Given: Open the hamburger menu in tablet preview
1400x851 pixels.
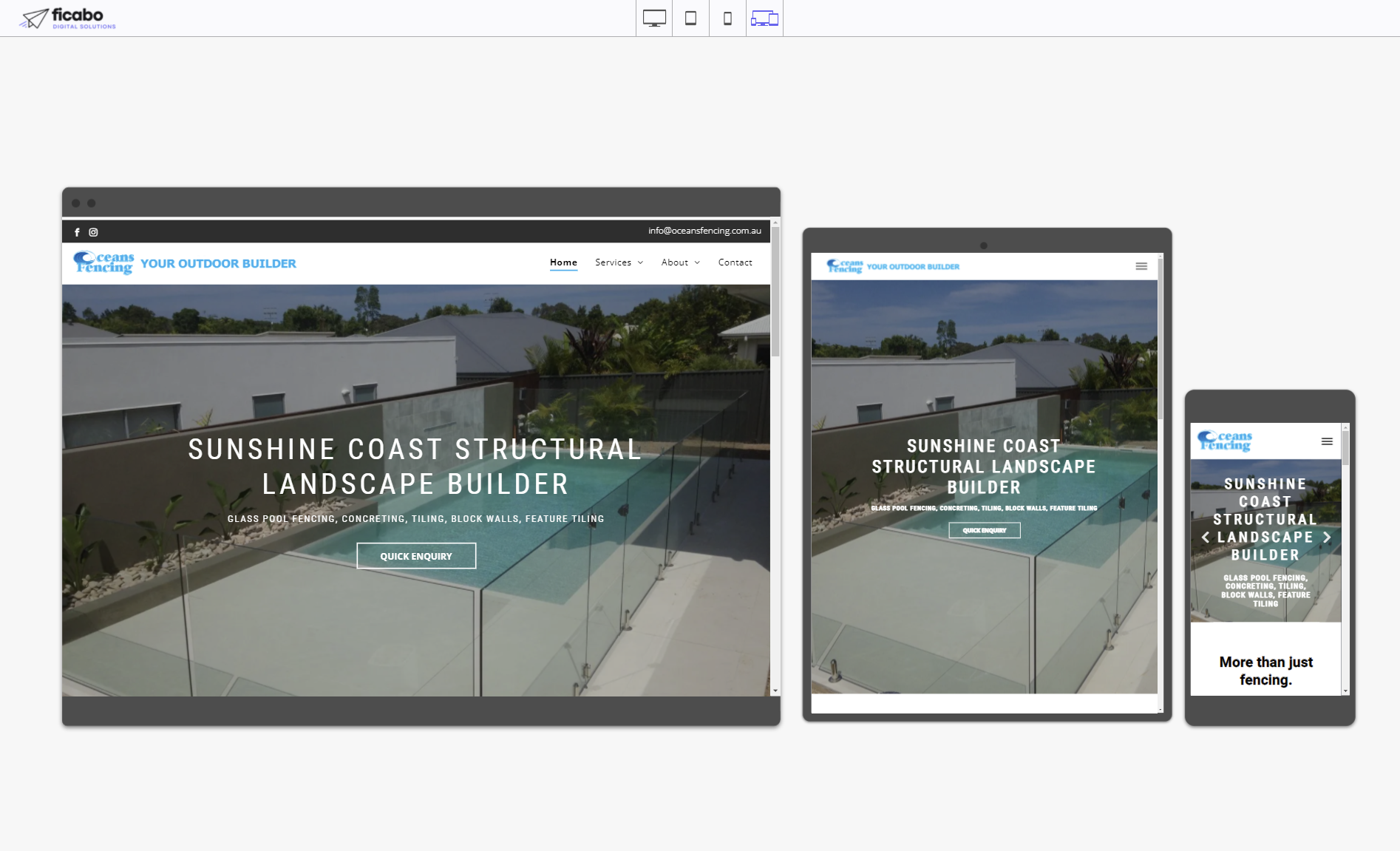Looking at the screenshot, I should point(1141,266).
